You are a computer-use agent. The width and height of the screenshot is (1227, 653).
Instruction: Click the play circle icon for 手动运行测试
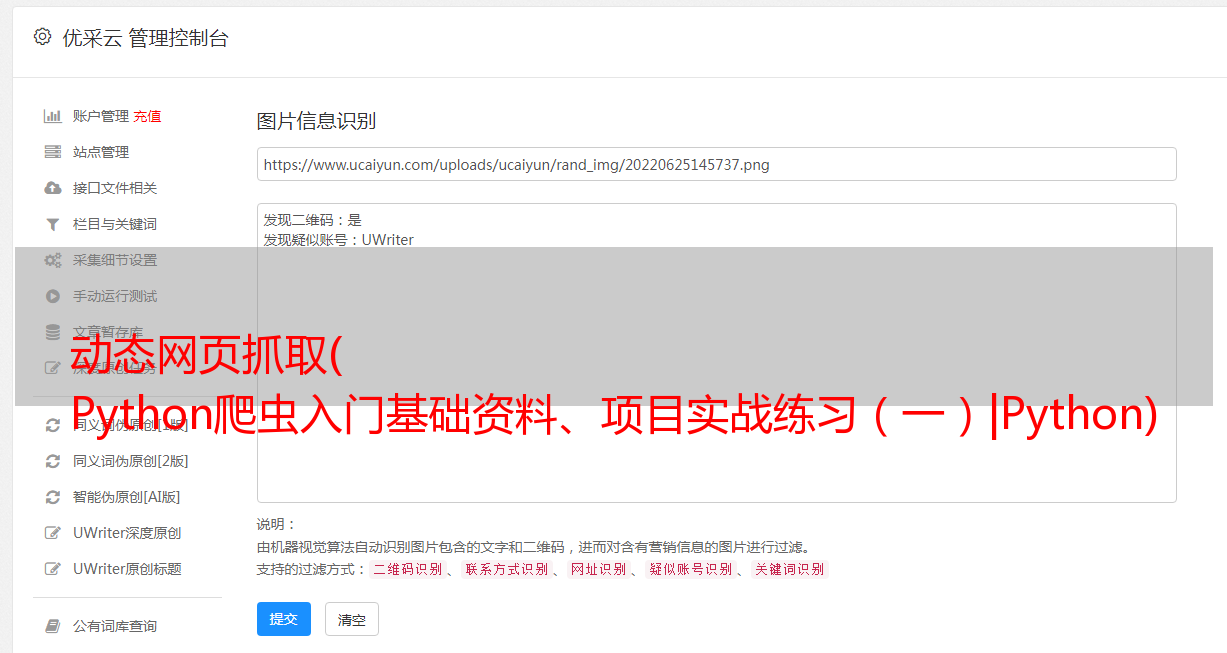pyautogui.click(x=53, y=296)
